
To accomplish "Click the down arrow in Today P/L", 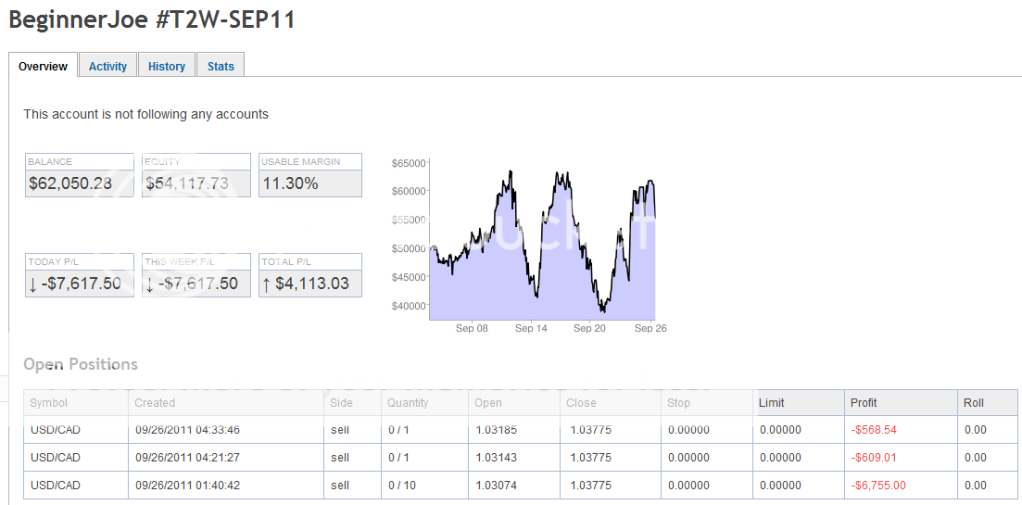I will tap(33, 284).
